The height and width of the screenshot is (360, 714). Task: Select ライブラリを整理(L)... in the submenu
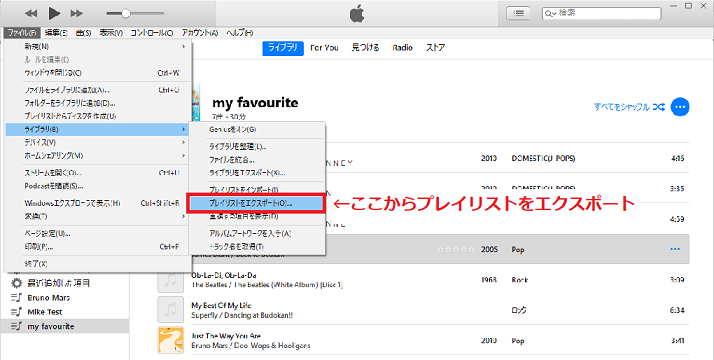tap(257, 147)
